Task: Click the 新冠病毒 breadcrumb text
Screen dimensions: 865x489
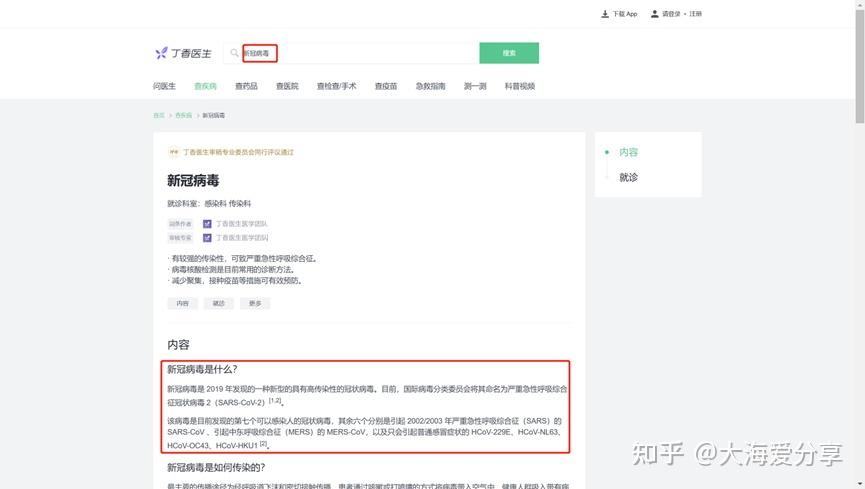Action: [x=213, y=115]
